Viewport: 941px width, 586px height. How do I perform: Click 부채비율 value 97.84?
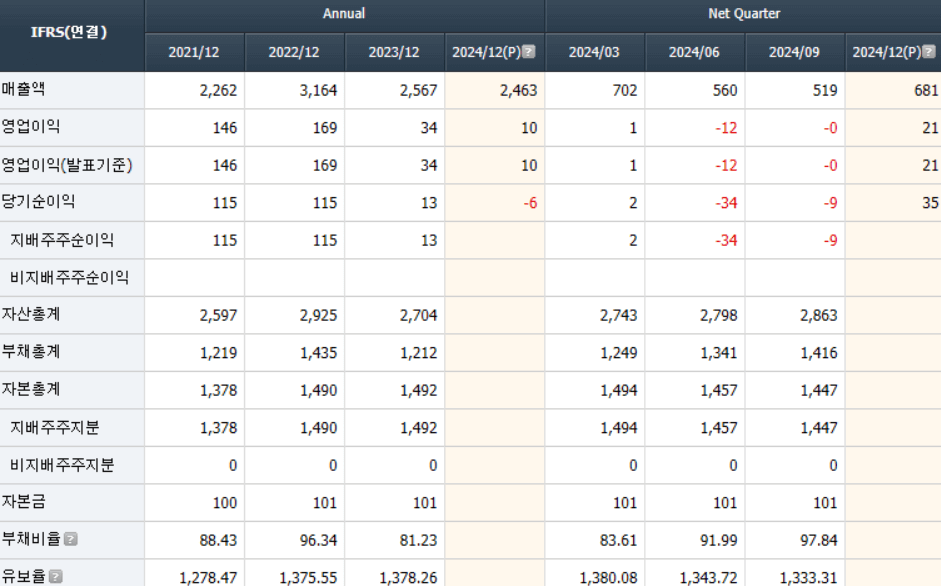click(x=819, y=540)
